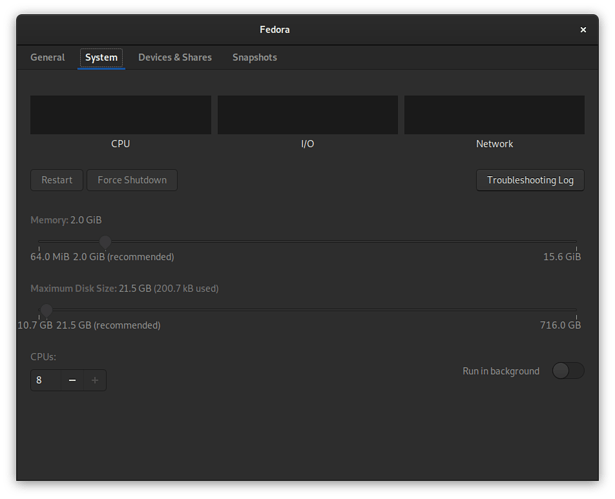The height and width of the screenshot is (499, 615).
Task: Decrease CPU count with minus button
Action: point(72,380)
